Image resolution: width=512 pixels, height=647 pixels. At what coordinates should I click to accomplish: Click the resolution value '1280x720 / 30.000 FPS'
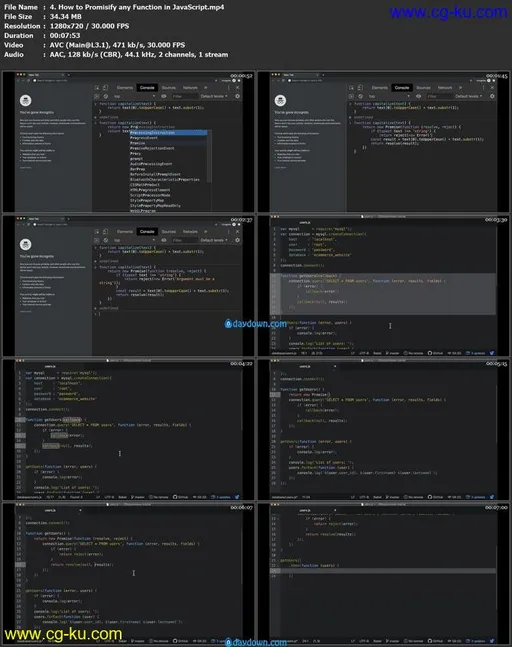90,26
